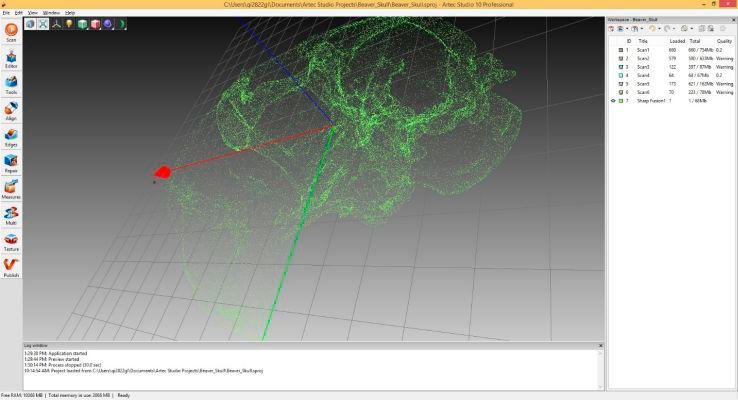Screen dimensions: 738x400
Task: Open the Texture panel
Action: [11, 242]
